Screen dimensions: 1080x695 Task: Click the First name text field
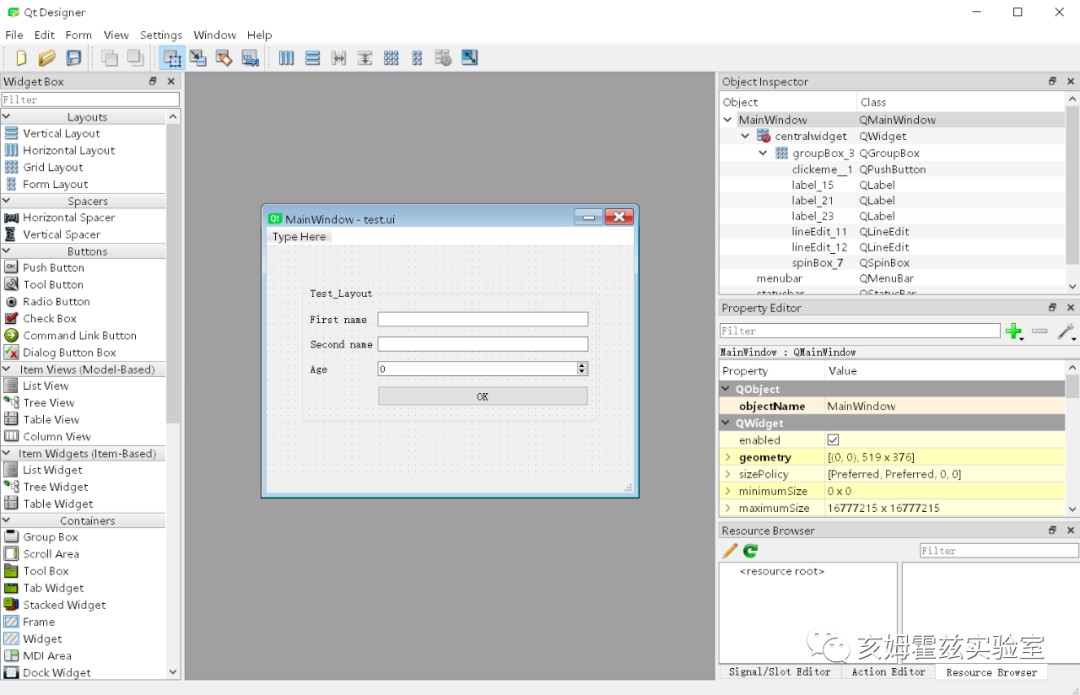(x=483, y=319)
